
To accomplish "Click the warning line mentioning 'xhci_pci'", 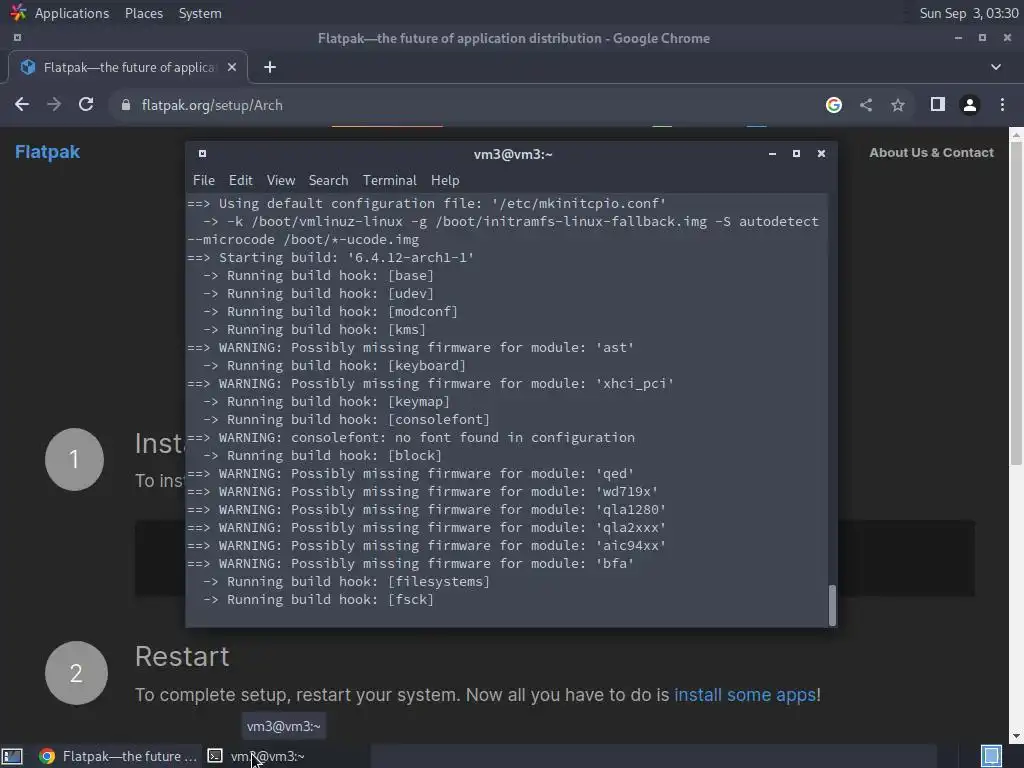I will [x=430, y=383].
